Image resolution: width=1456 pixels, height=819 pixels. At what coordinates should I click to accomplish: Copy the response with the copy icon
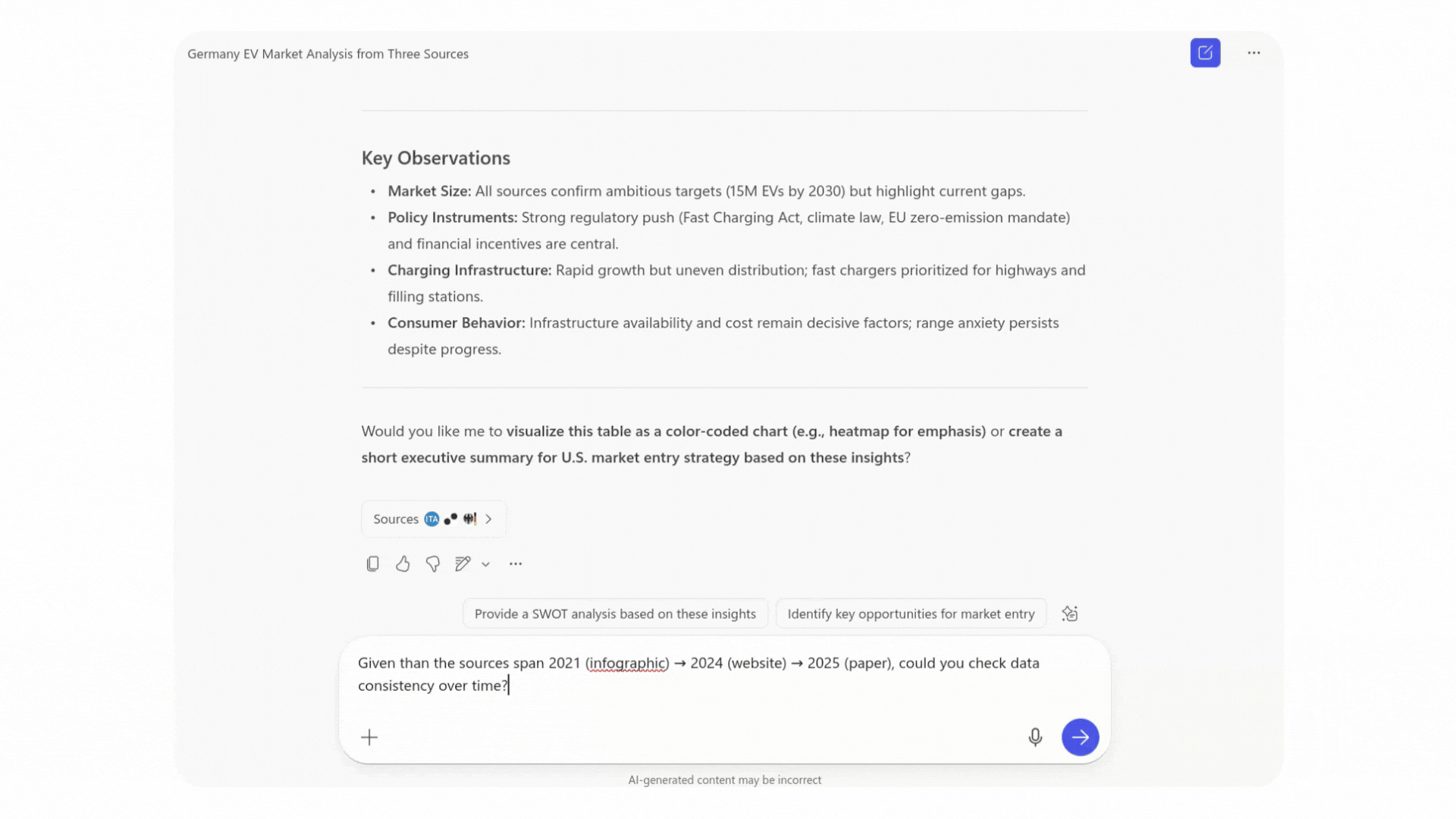click(x=372, y=563)
